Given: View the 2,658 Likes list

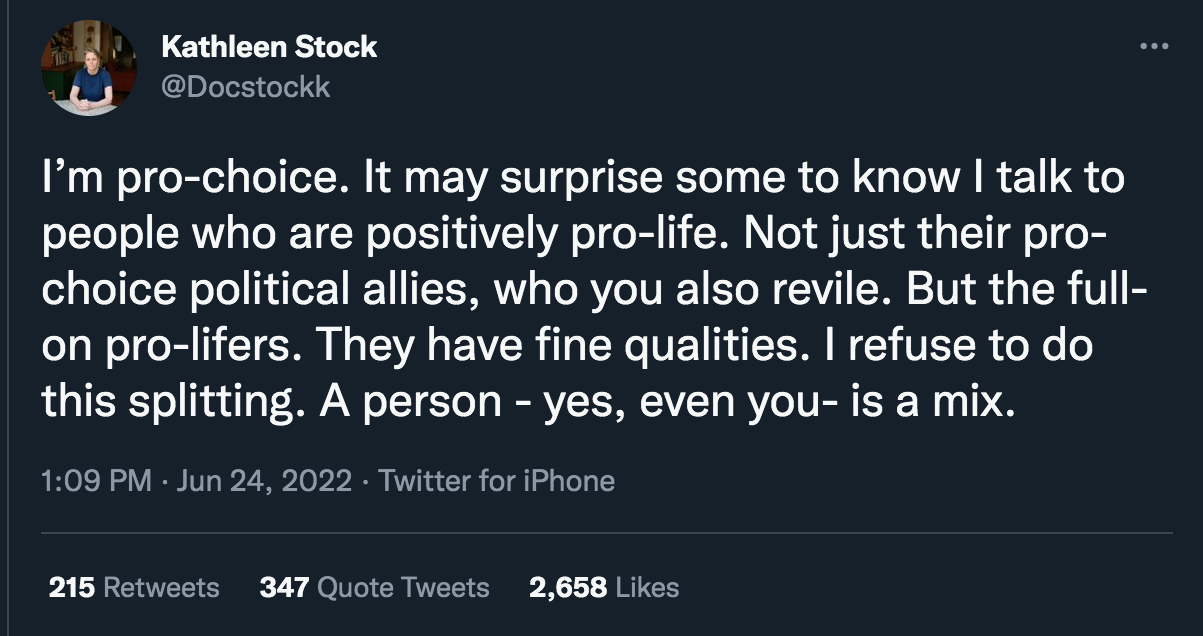Looking at the screenshot, I should [x=604, y=587].
